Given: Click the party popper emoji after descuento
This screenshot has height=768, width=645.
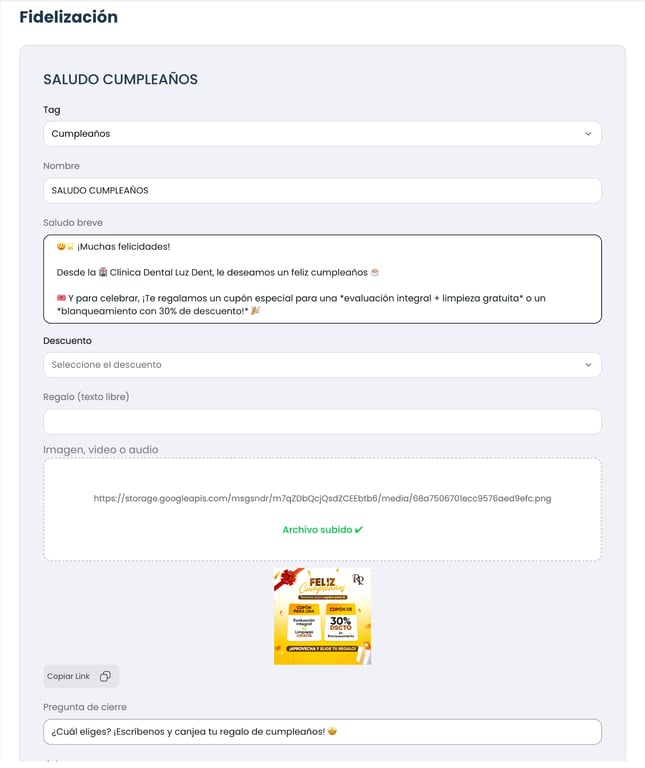Looking at the screenshot, I should [x=256, y=311].
